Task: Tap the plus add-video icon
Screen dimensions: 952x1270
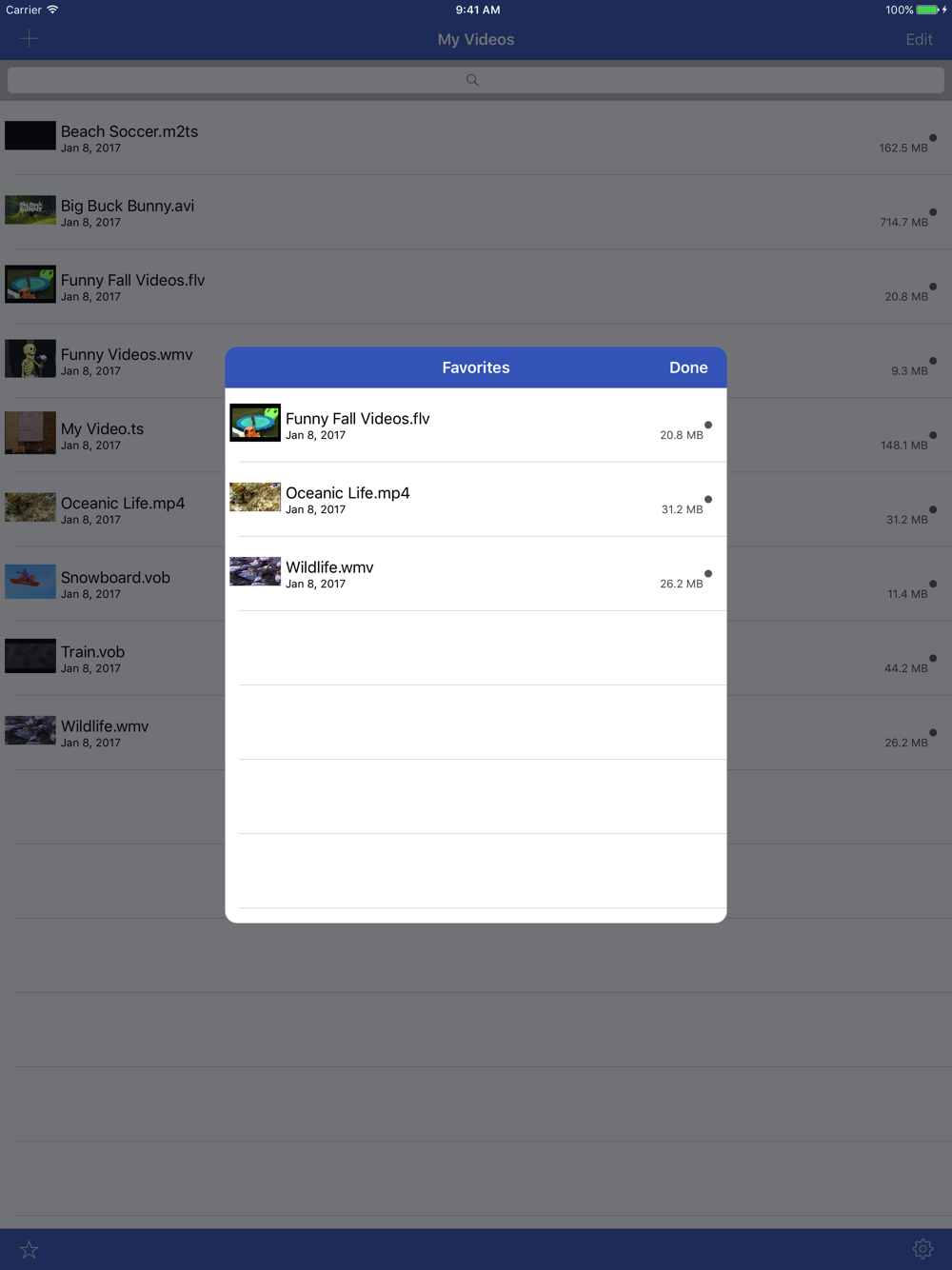Action: click(x=29, y=39)
